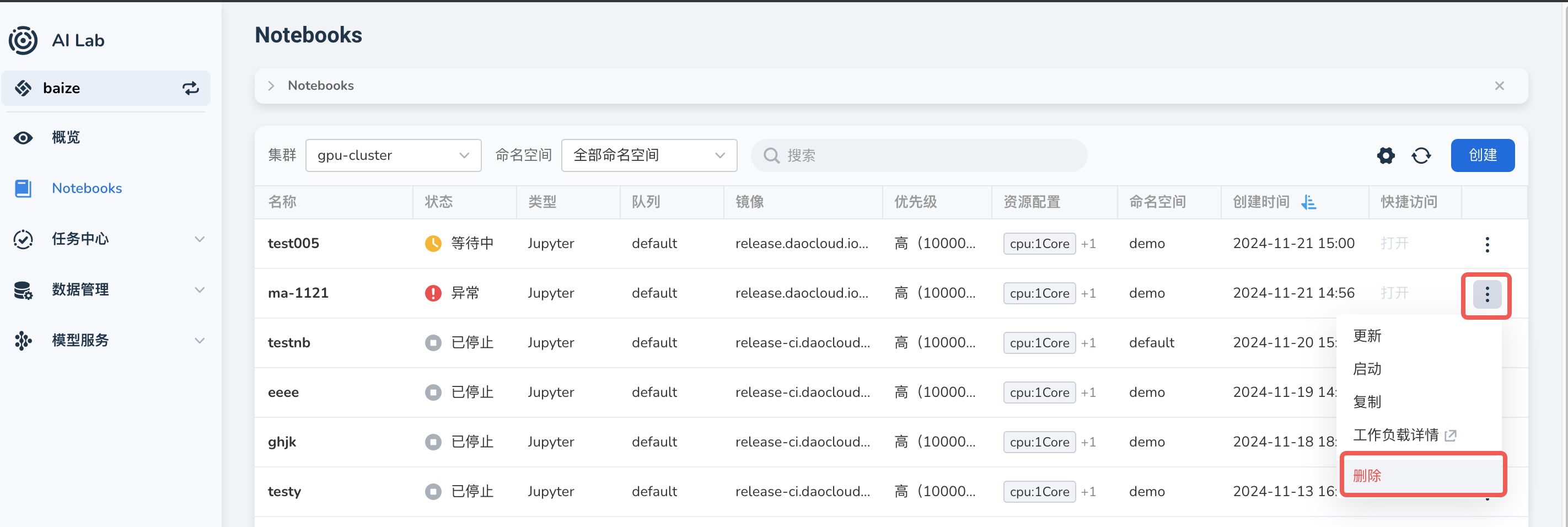
Task: Open the 集群 gpu-cluster dropdown
Action: point(393,155)
